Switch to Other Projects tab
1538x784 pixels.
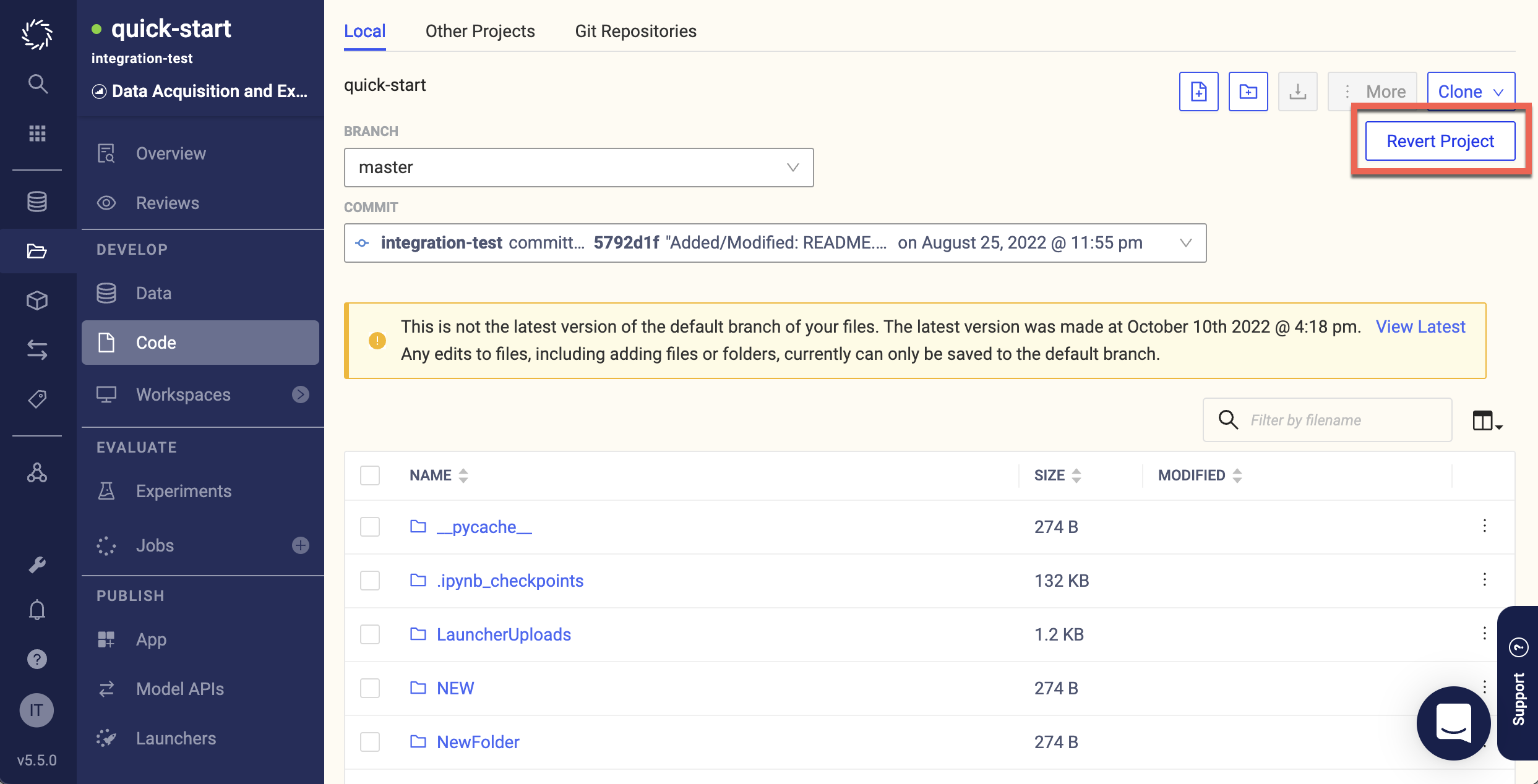tap(480, 31)
